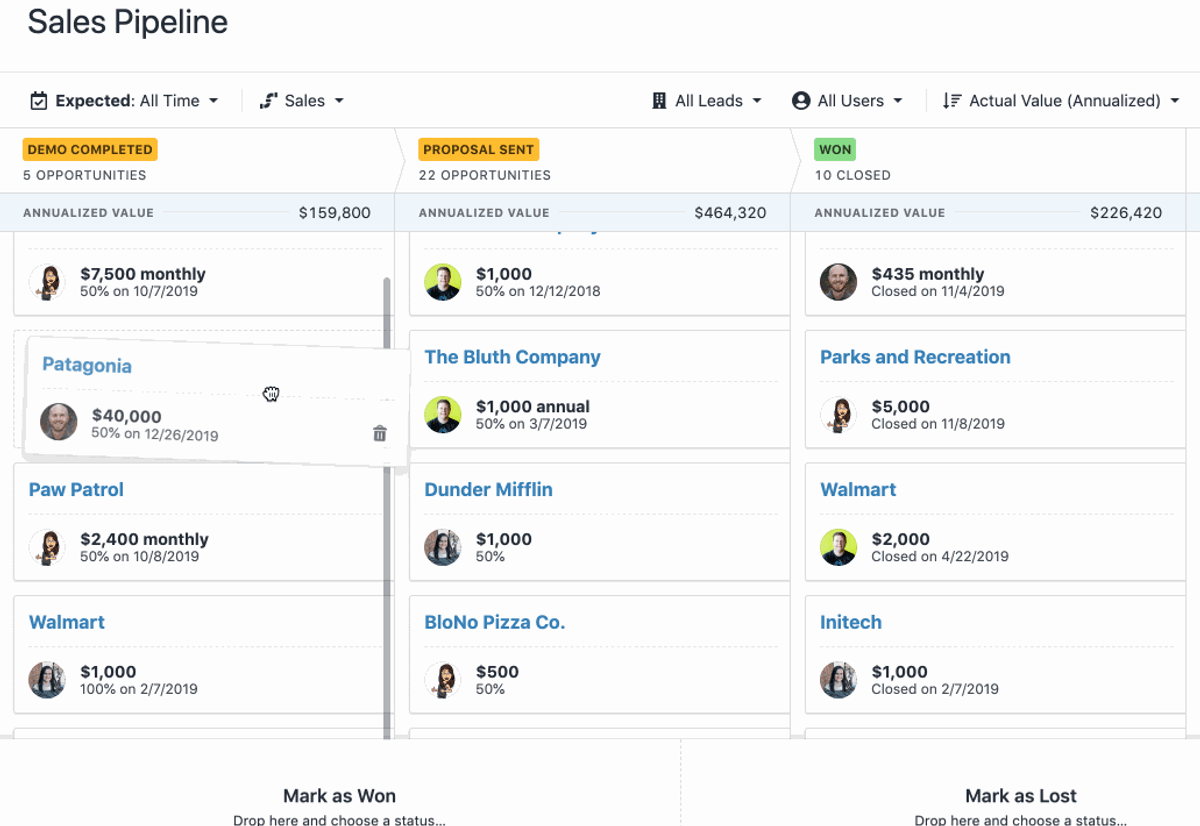Click the $5,000 Parks and Recreation value
The image size is (1200, 826).
tap(901, 407)
